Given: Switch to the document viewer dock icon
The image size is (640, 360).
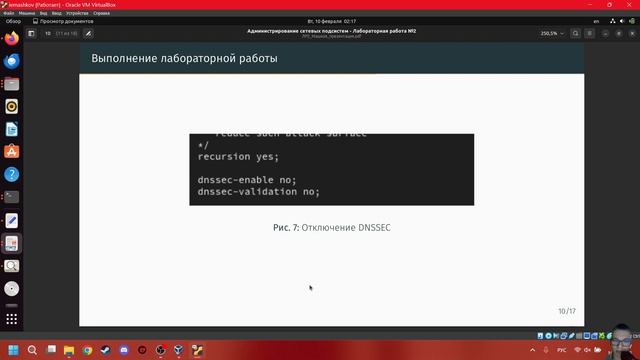Looking at the screenshot, I should pyautogui.click(x=11, y=243).
